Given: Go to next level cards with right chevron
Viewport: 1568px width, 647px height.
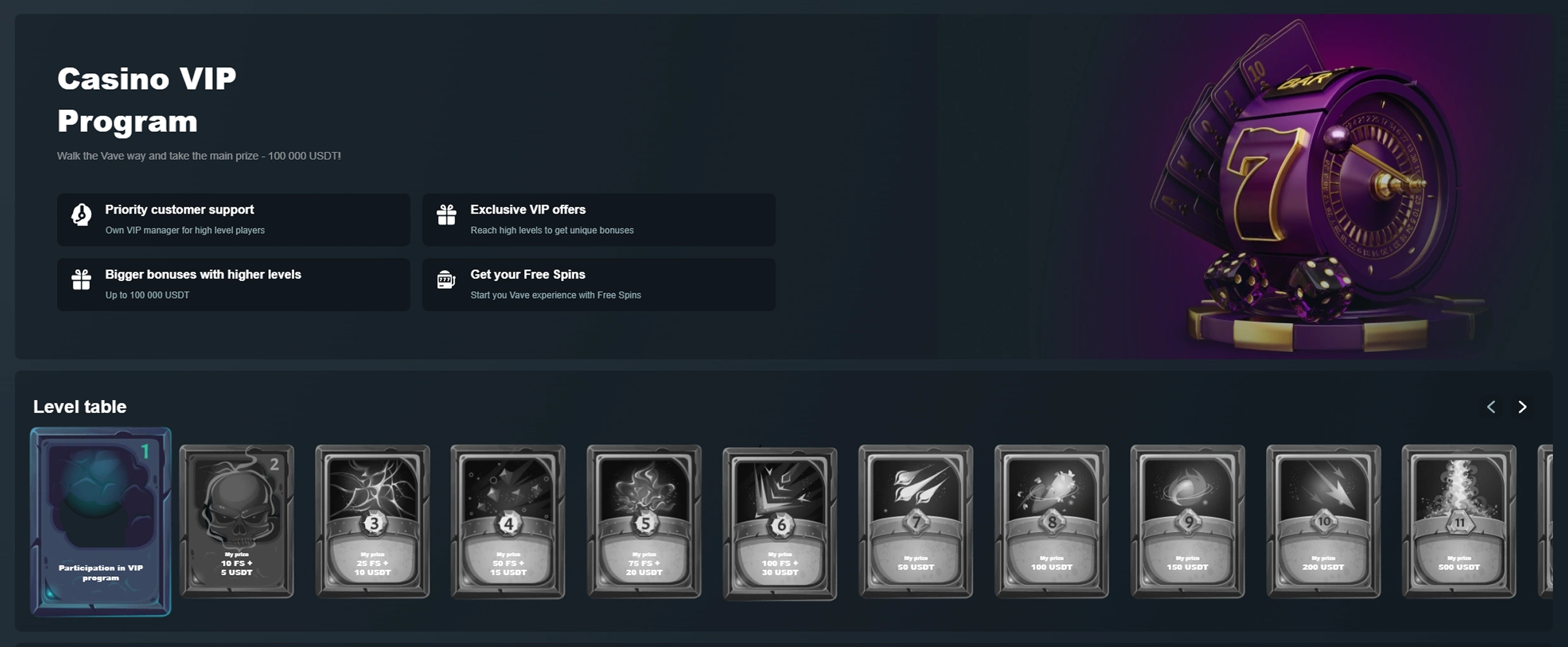Looking at the screenshot, I should click(1522, 407).
